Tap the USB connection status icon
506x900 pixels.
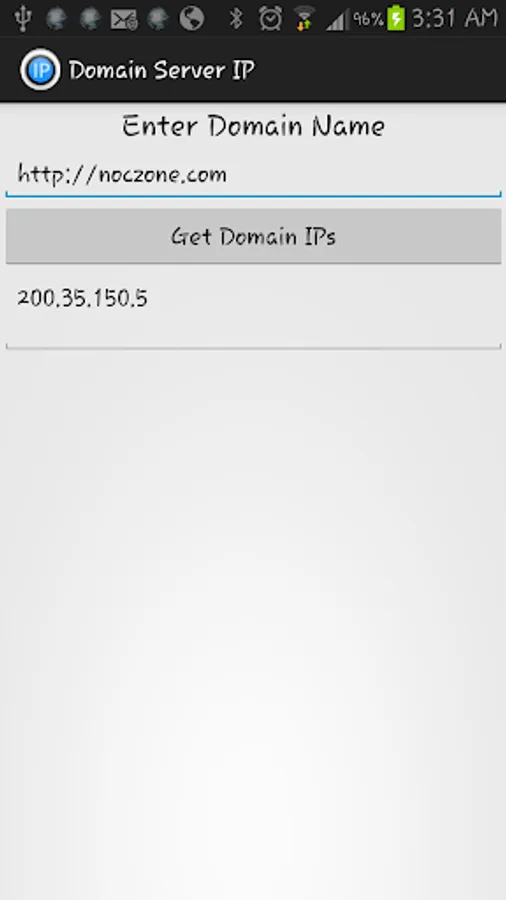point(24,18)
